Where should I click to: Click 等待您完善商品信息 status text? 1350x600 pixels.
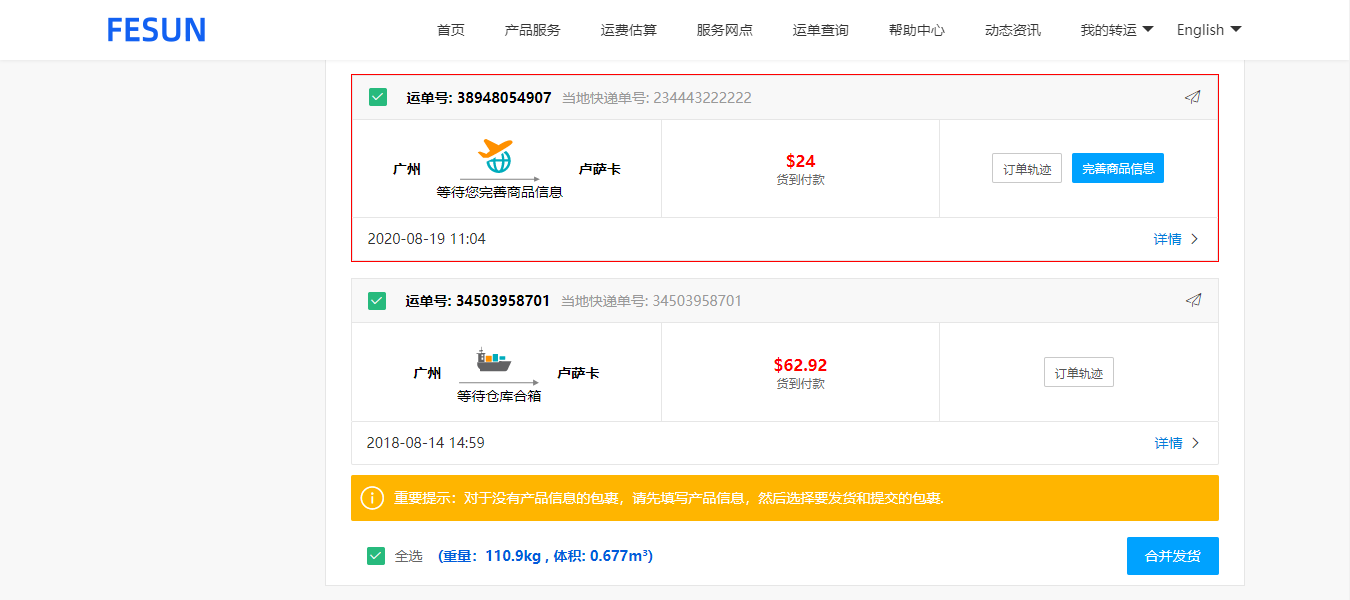(500, 192)
